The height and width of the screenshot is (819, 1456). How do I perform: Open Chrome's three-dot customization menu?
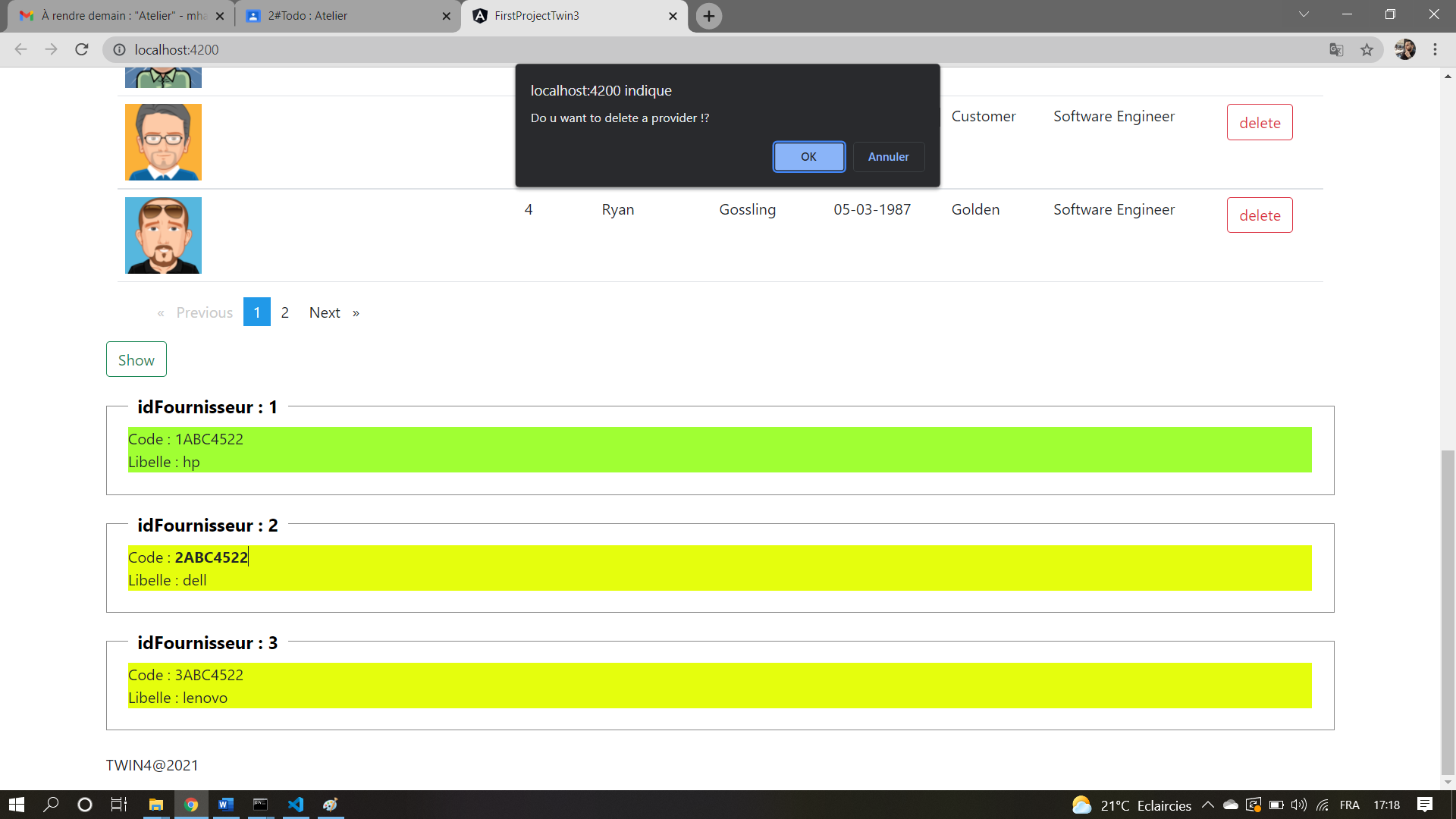(x=1436, y=49)
